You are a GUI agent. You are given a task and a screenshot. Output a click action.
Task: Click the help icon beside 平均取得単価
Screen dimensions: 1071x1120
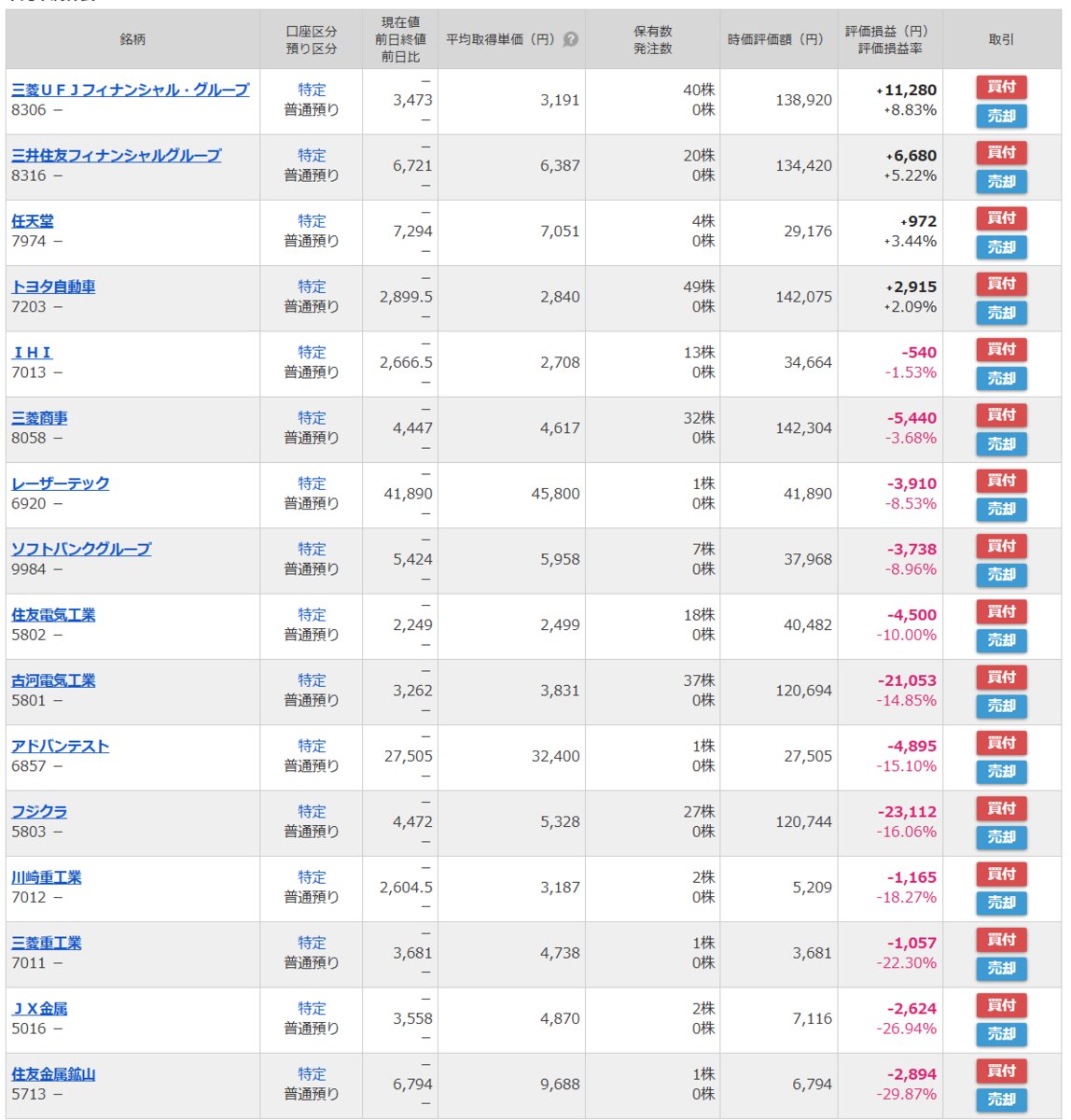[571, 39]
